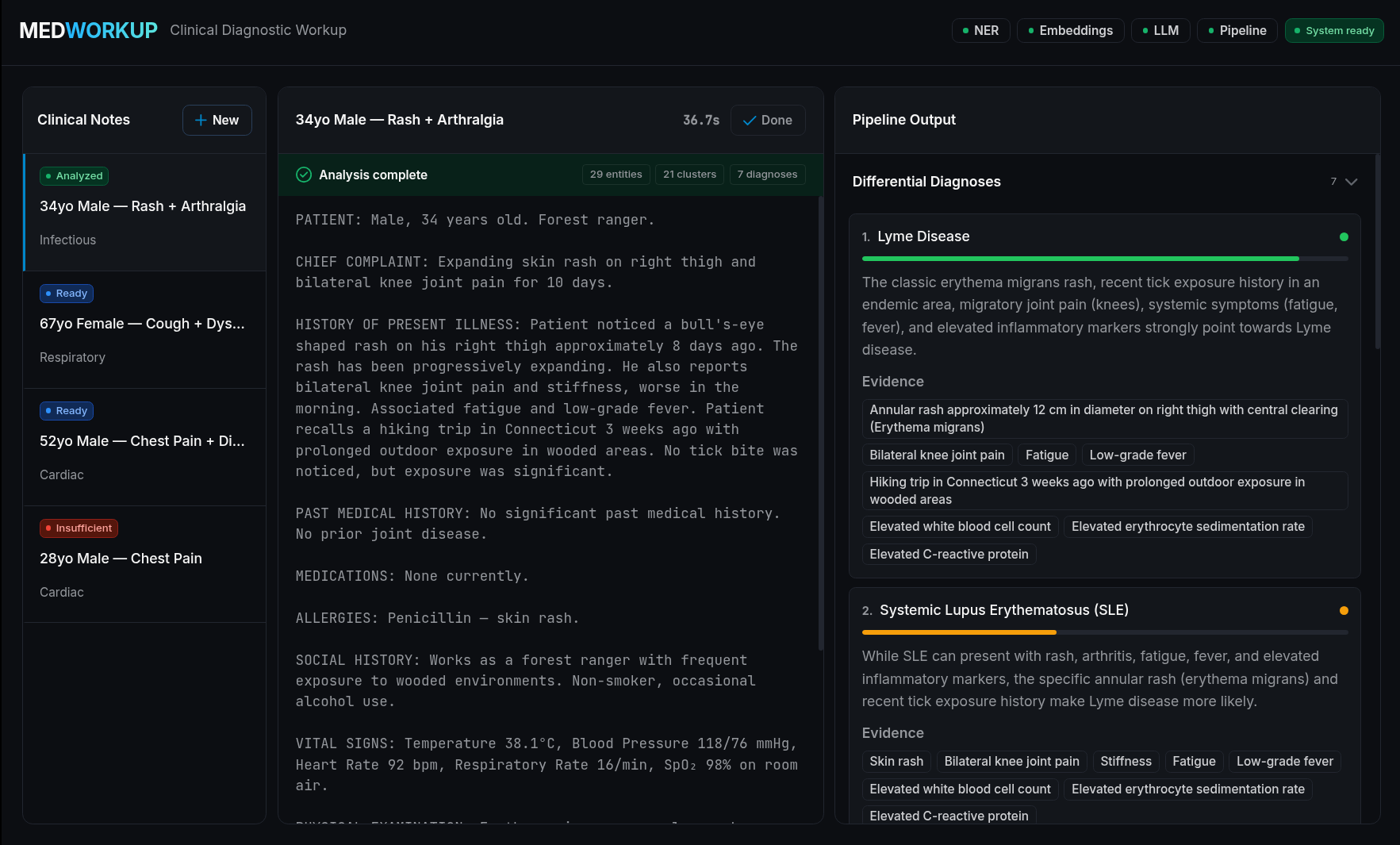Click the Ready badge on 52yo Male note
Image resolution: width=1400 pixels, height=845 pixels.
point(67,411)
